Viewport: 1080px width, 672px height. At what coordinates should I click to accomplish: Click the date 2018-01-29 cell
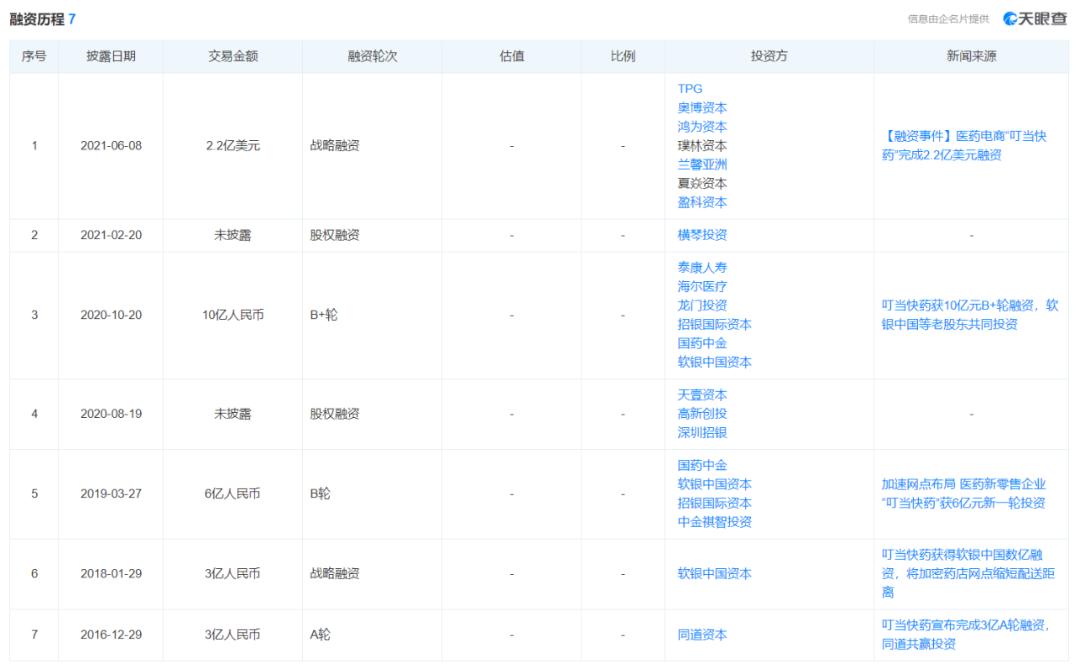click(x=111, y=574)
